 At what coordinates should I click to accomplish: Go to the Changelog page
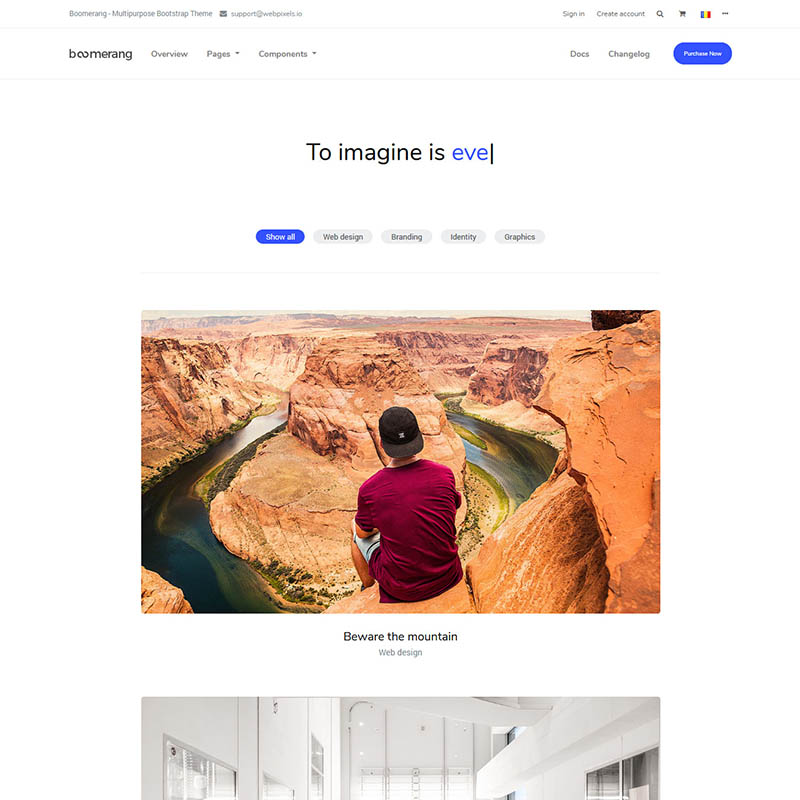point(629,54)
